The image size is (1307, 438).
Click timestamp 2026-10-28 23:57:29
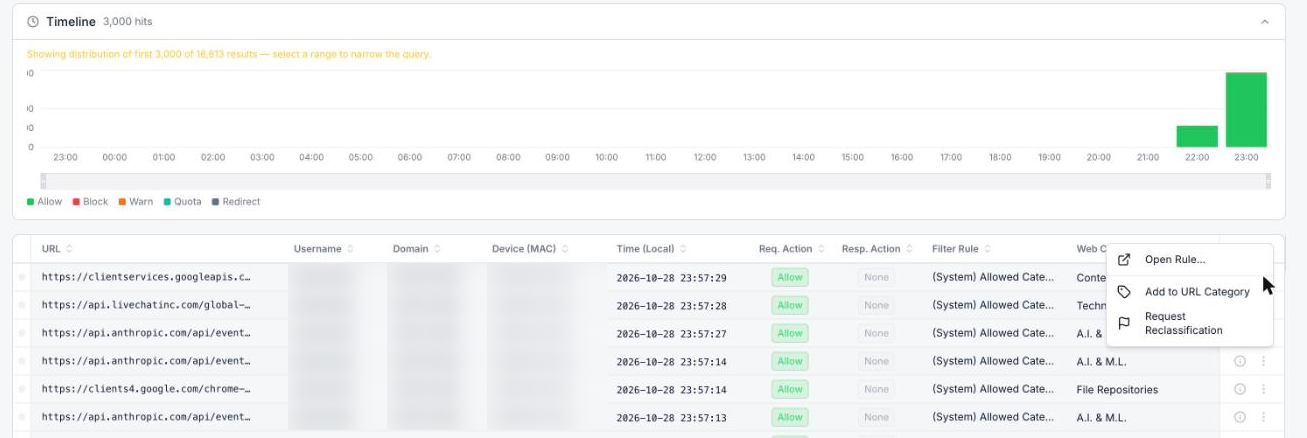[x=671, y=277]
